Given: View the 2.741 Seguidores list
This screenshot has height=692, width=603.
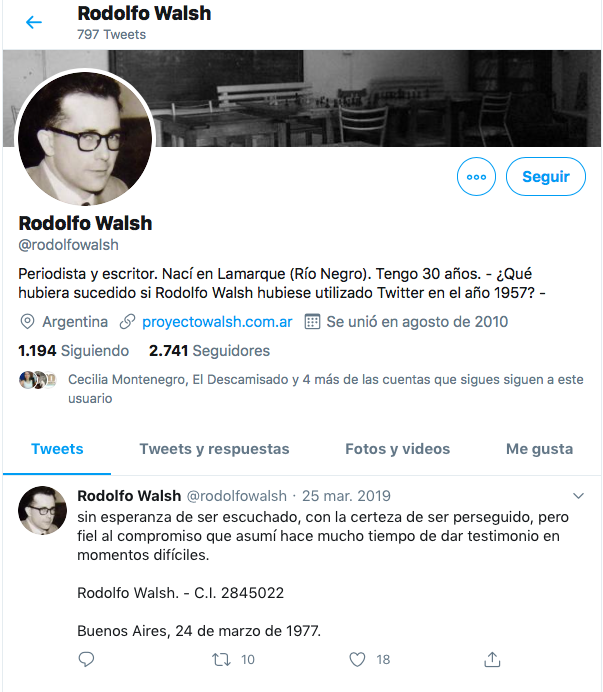Looking at the screenshot, I should point(209,351).
